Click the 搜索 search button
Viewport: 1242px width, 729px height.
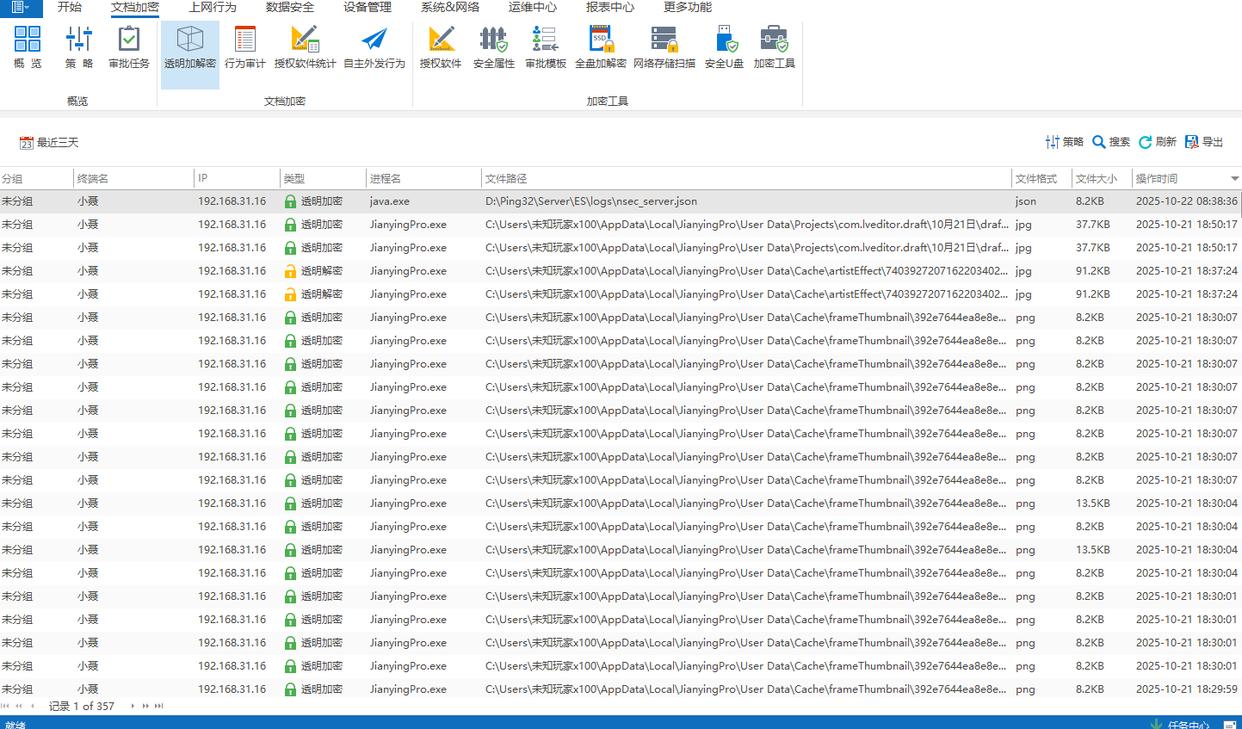(1111, 142)
